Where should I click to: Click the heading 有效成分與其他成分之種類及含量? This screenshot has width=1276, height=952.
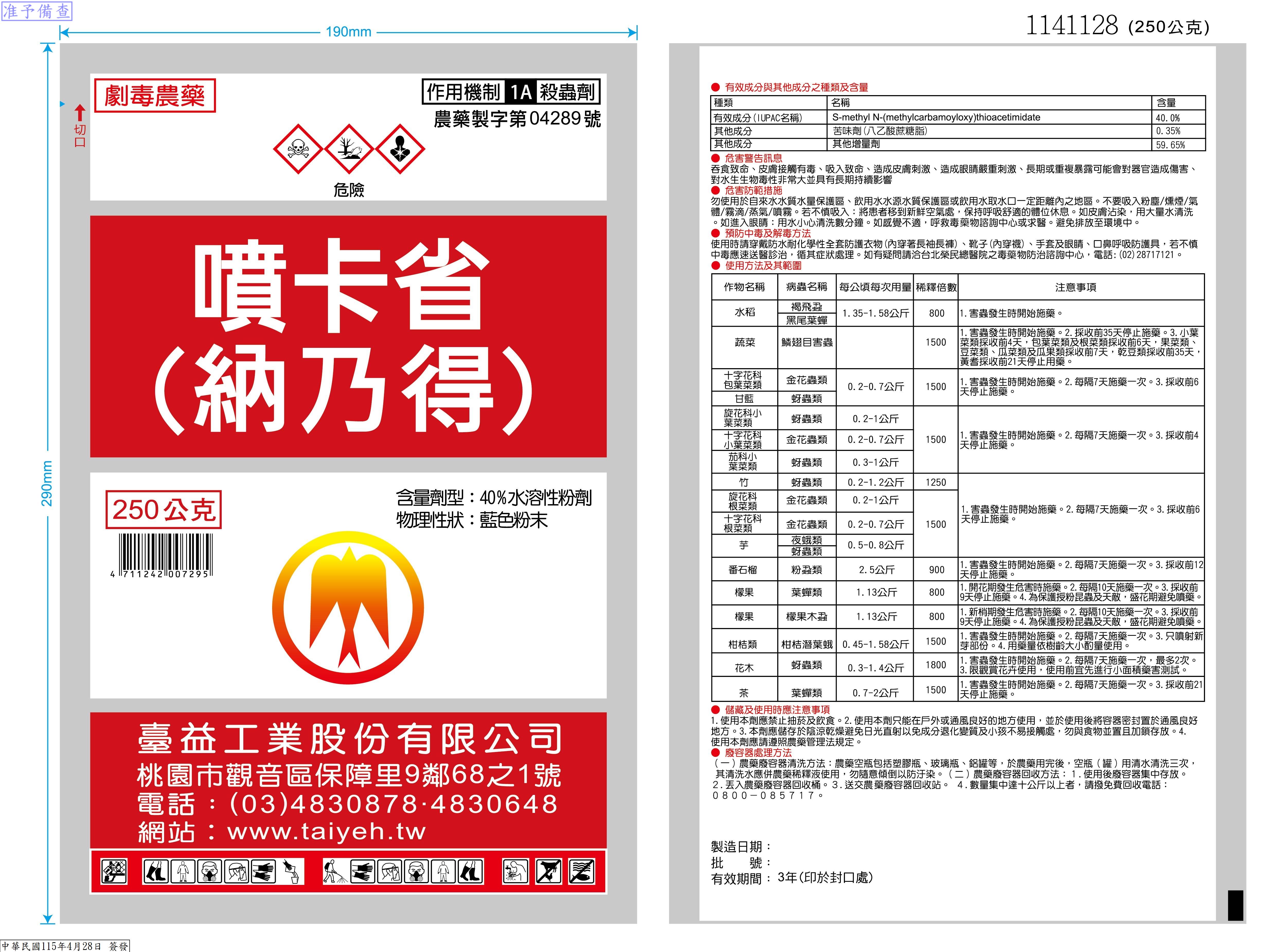(796, 88)
